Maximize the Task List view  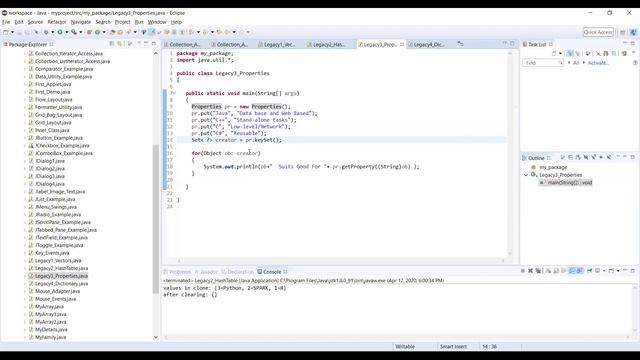pos(633,43)
